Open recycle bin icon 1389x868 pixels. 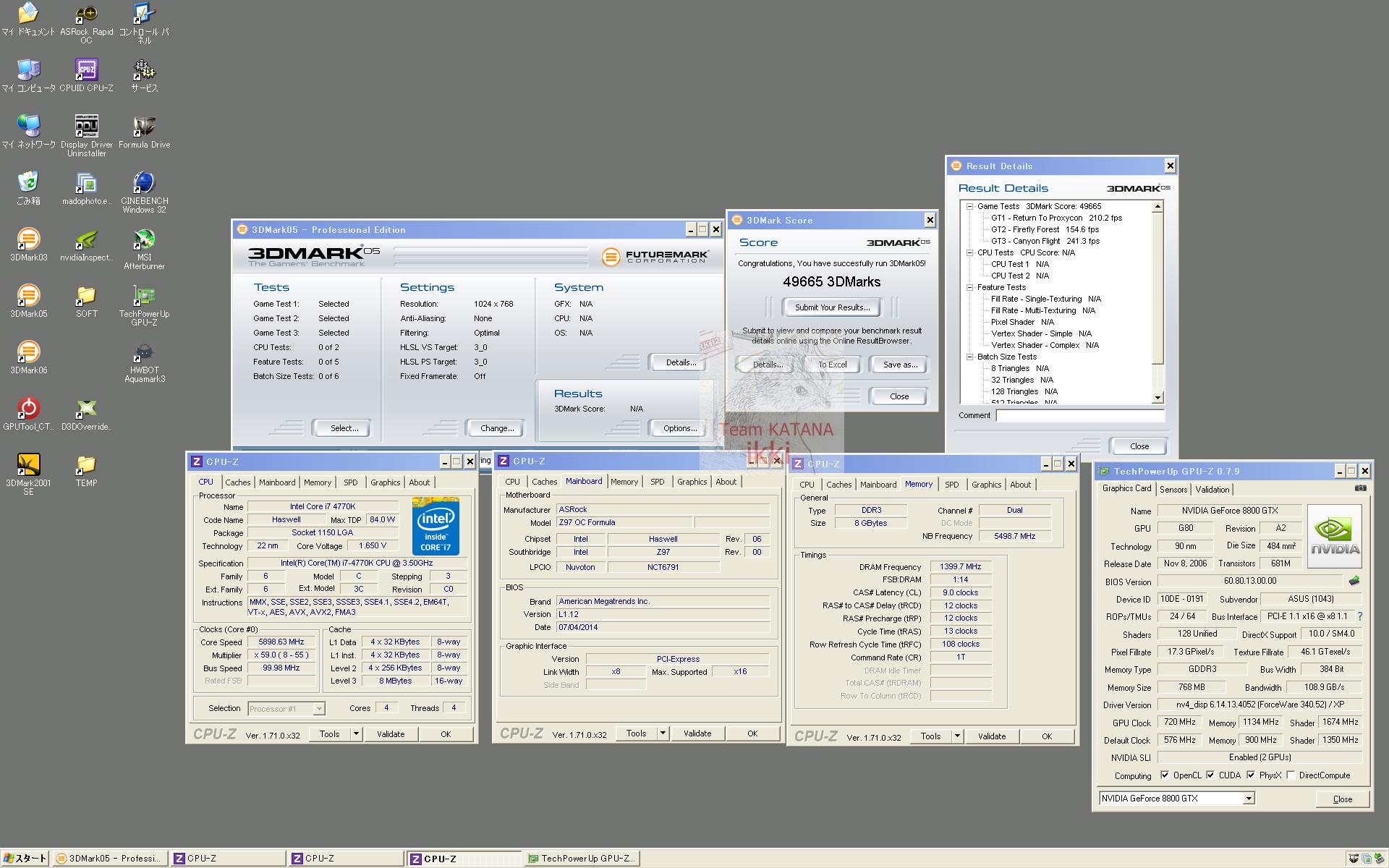point(28,188)
